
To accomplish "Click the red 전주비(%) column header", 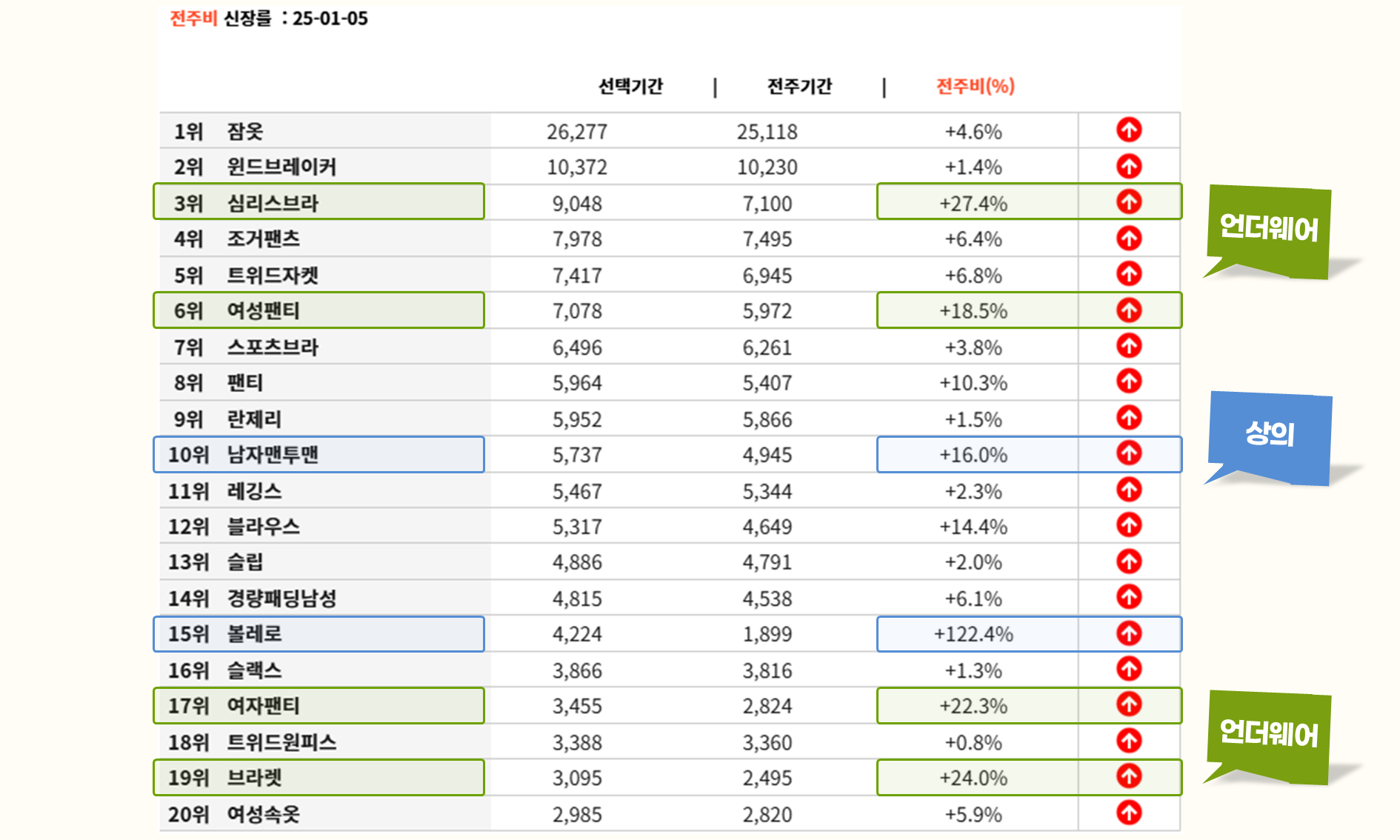I will pyautogui.click(x=975, y=87).
